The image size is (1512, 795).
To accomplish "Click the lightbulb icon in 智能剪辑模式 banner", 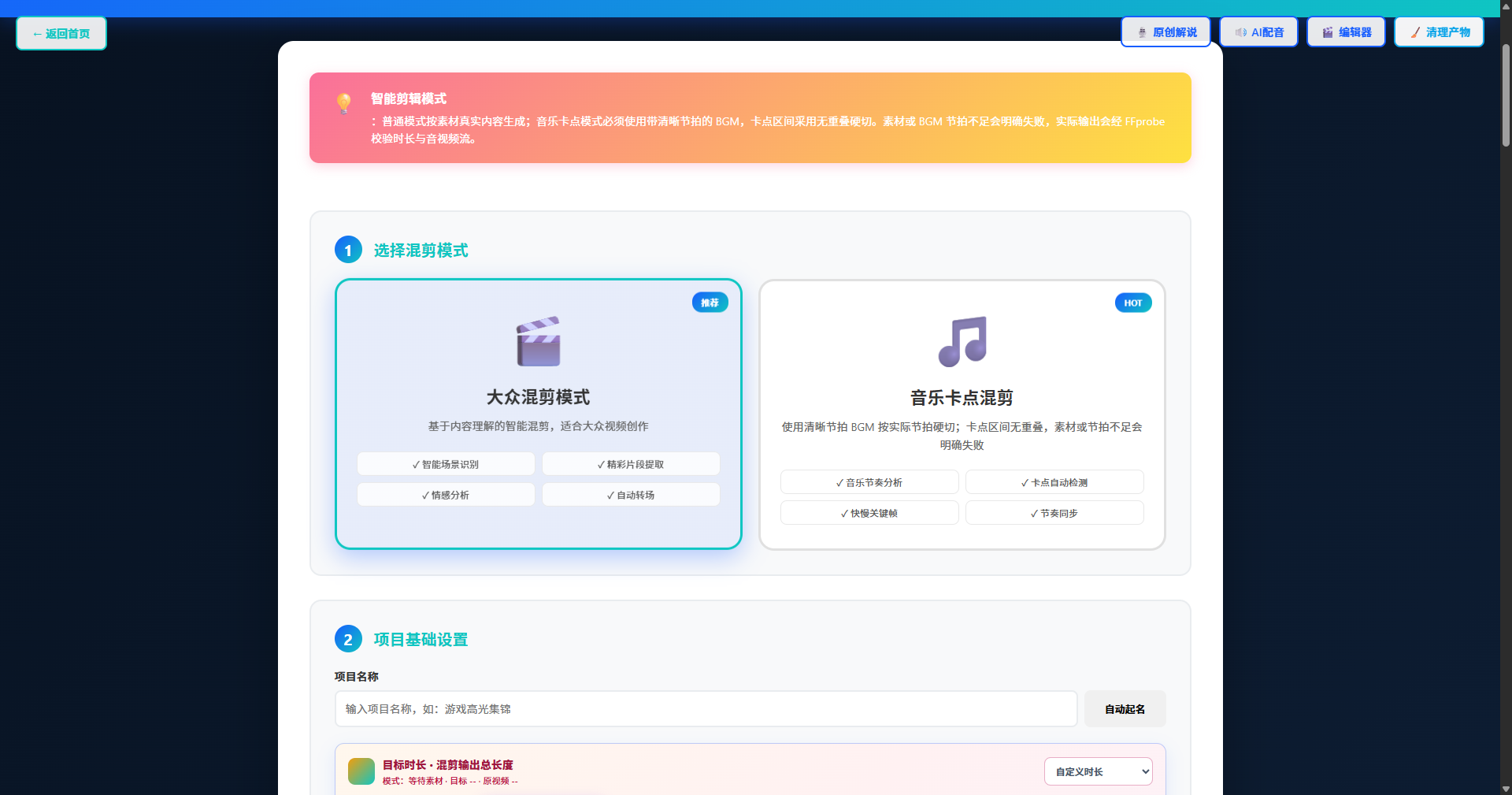I will [x=344, y=103].
